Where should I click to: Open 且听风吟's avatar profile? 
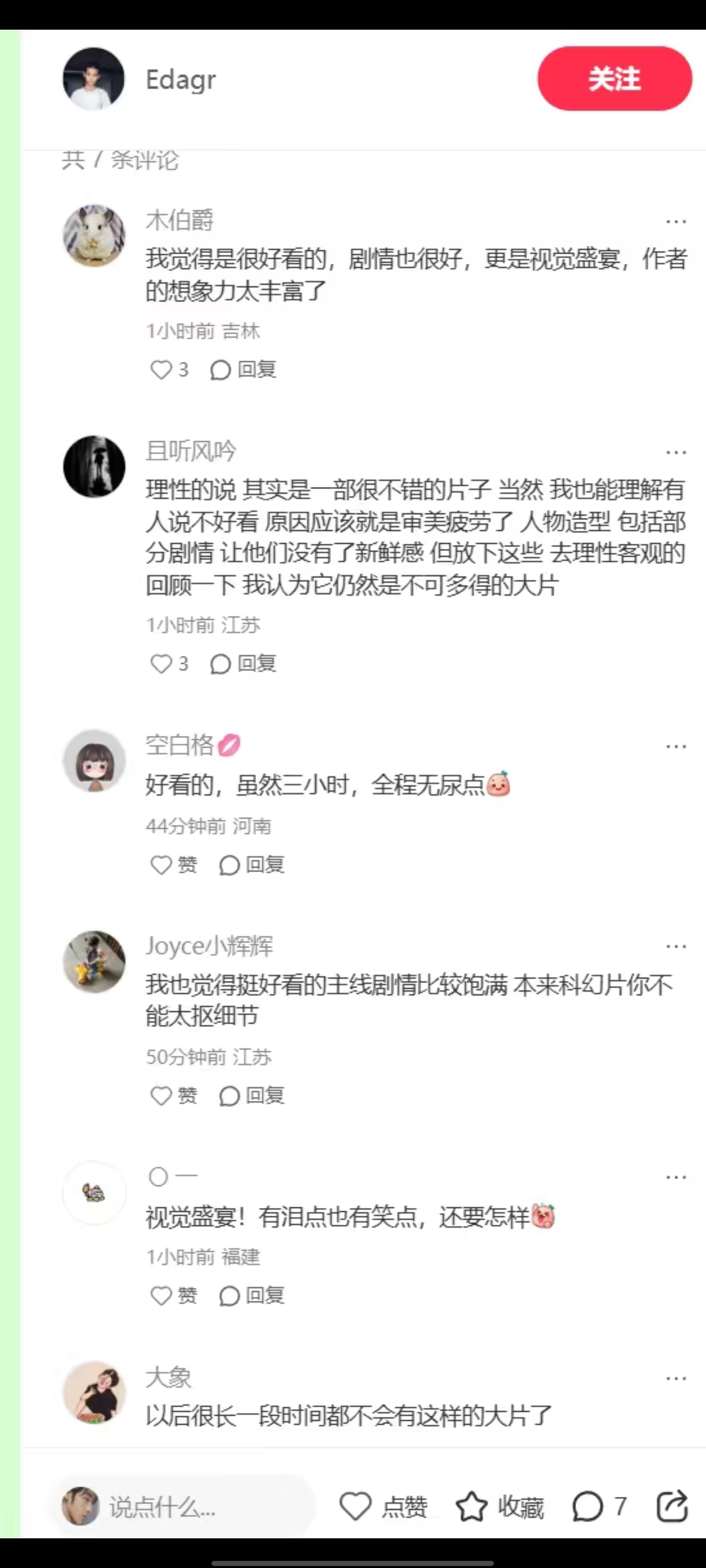(x=95, y=467)
